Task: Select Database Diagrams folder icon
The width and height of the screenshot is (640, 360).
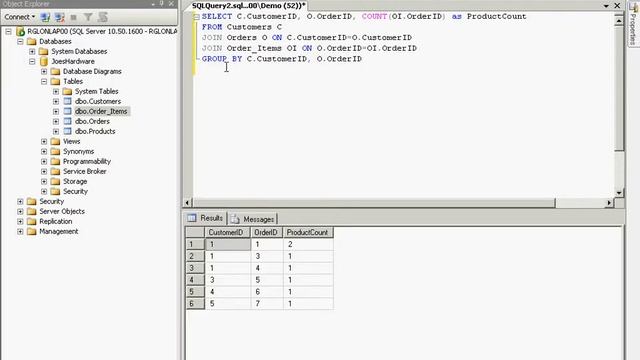Action: point(56,71)
